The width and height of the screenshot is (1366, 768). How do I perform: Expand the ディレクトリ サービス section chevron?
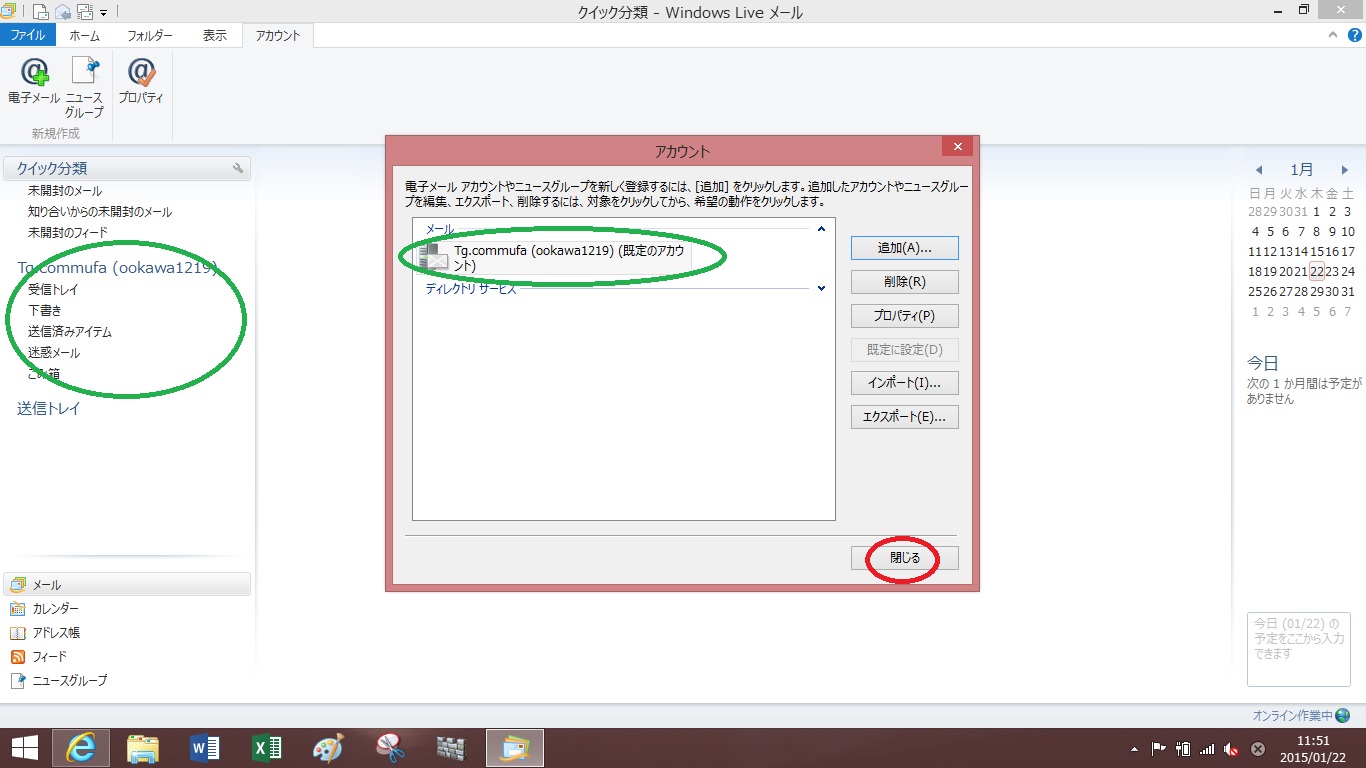[821, 288]
